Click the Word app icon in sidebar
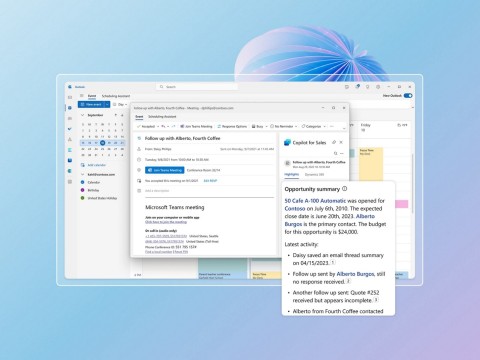This screenshot has width=480, height=360. (70, 160)
